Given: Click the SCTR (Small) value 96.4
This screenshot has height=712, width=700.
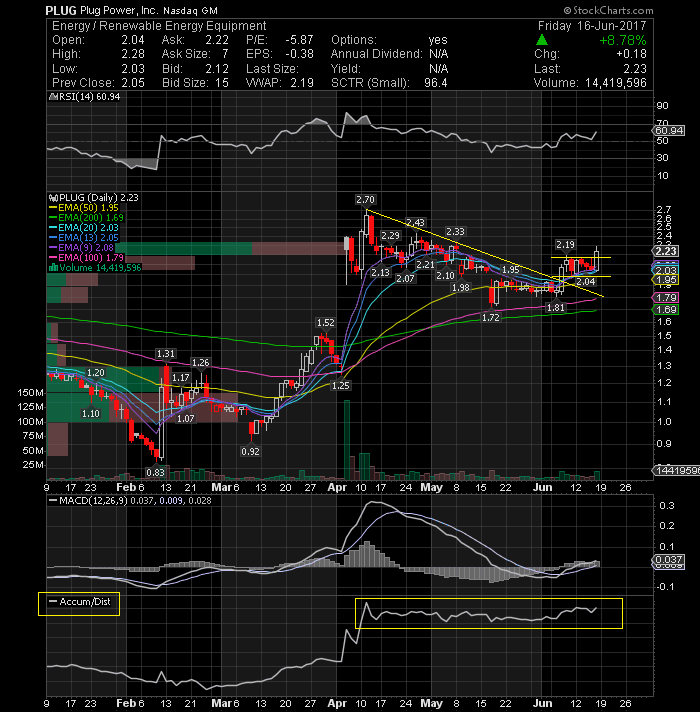Looking at the screenshot, I should [435, 83].
